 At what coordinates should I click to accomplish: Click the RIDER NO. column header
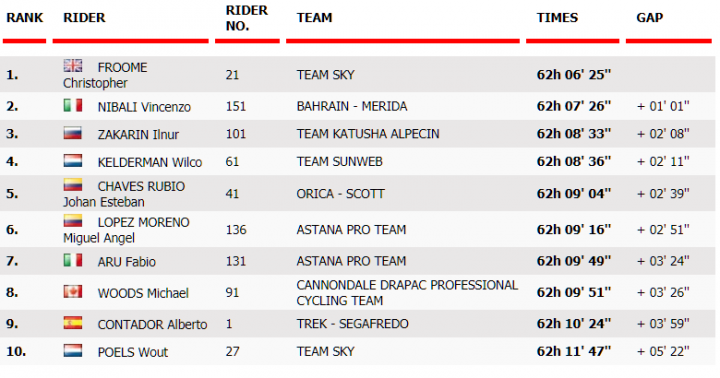[247, 18]
